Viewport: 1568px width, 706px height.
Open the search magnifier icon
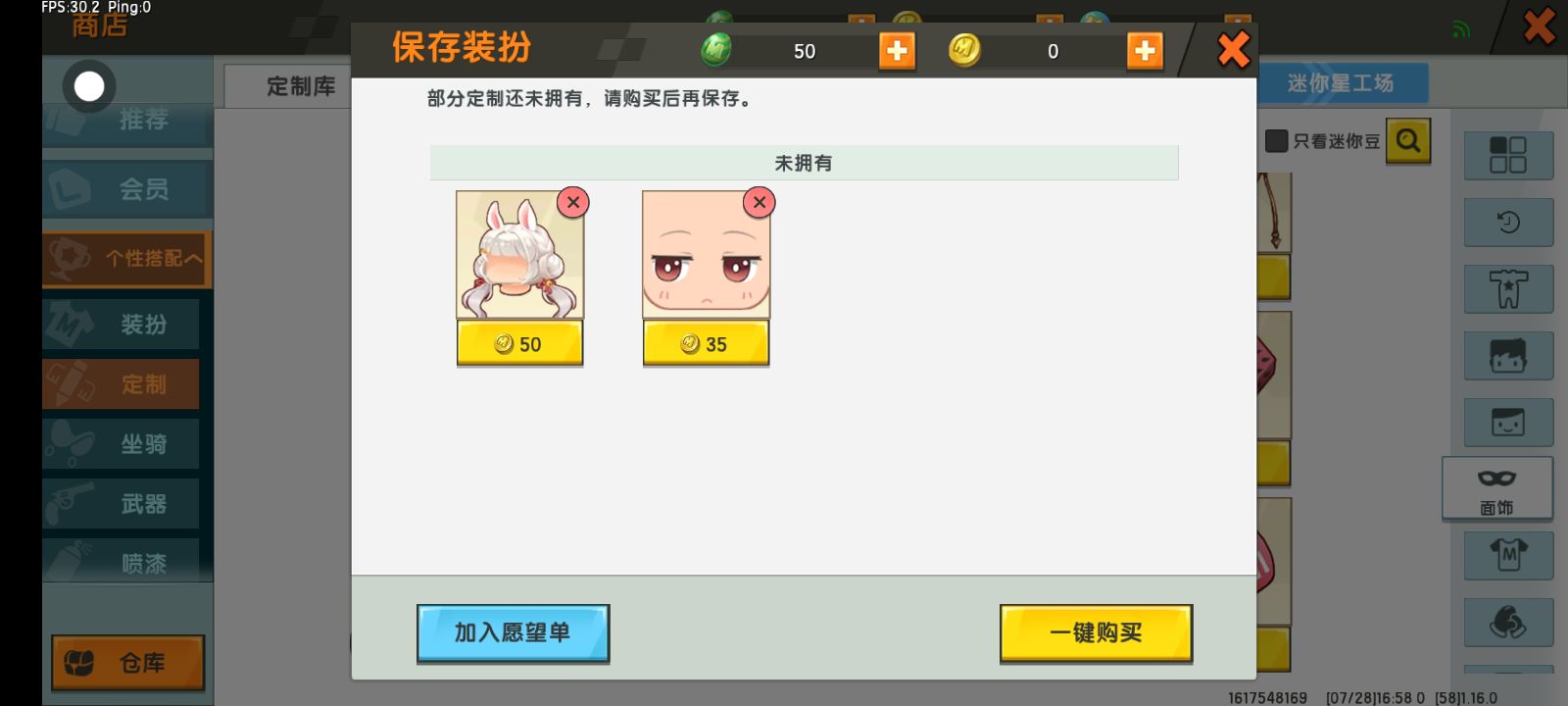1408,141
